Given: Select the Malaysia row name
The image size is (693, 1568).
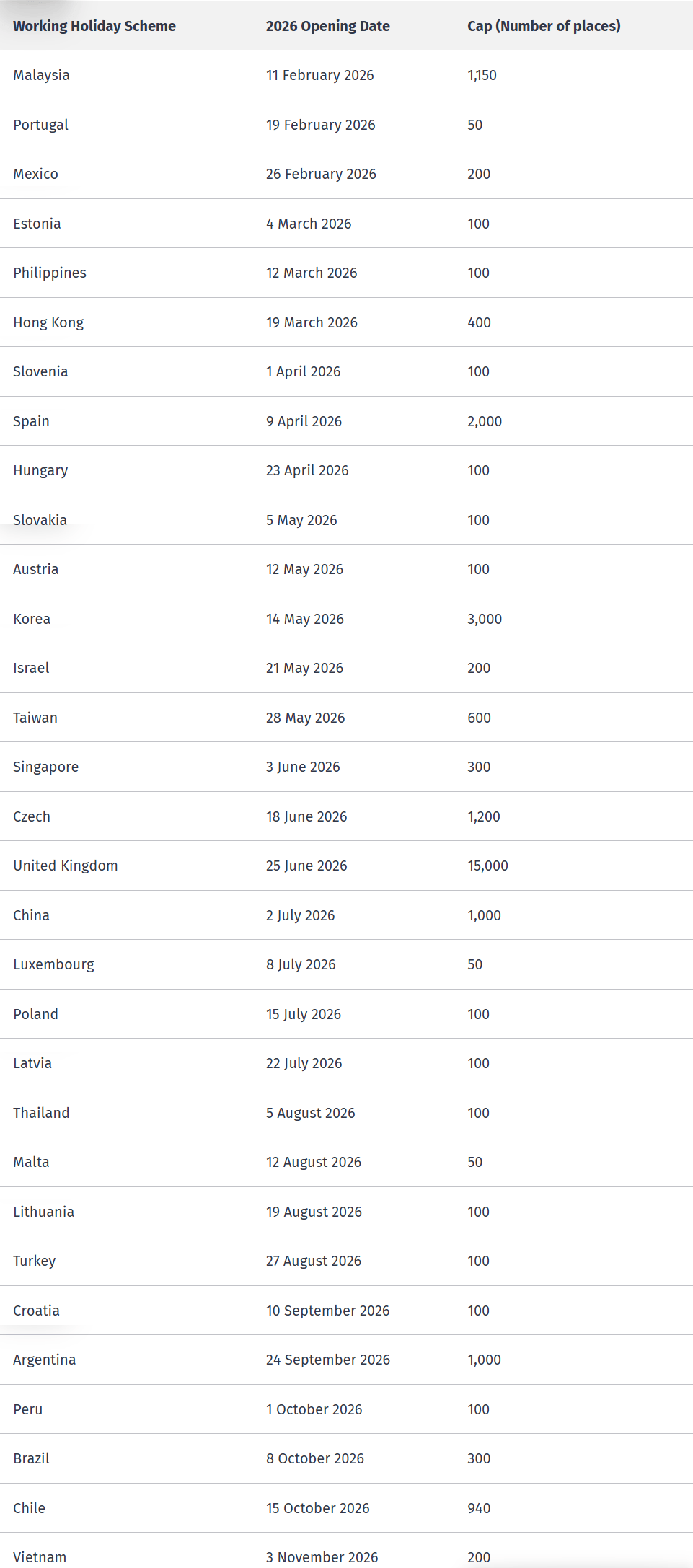Looking at the screenshot, I should point(41,75).
